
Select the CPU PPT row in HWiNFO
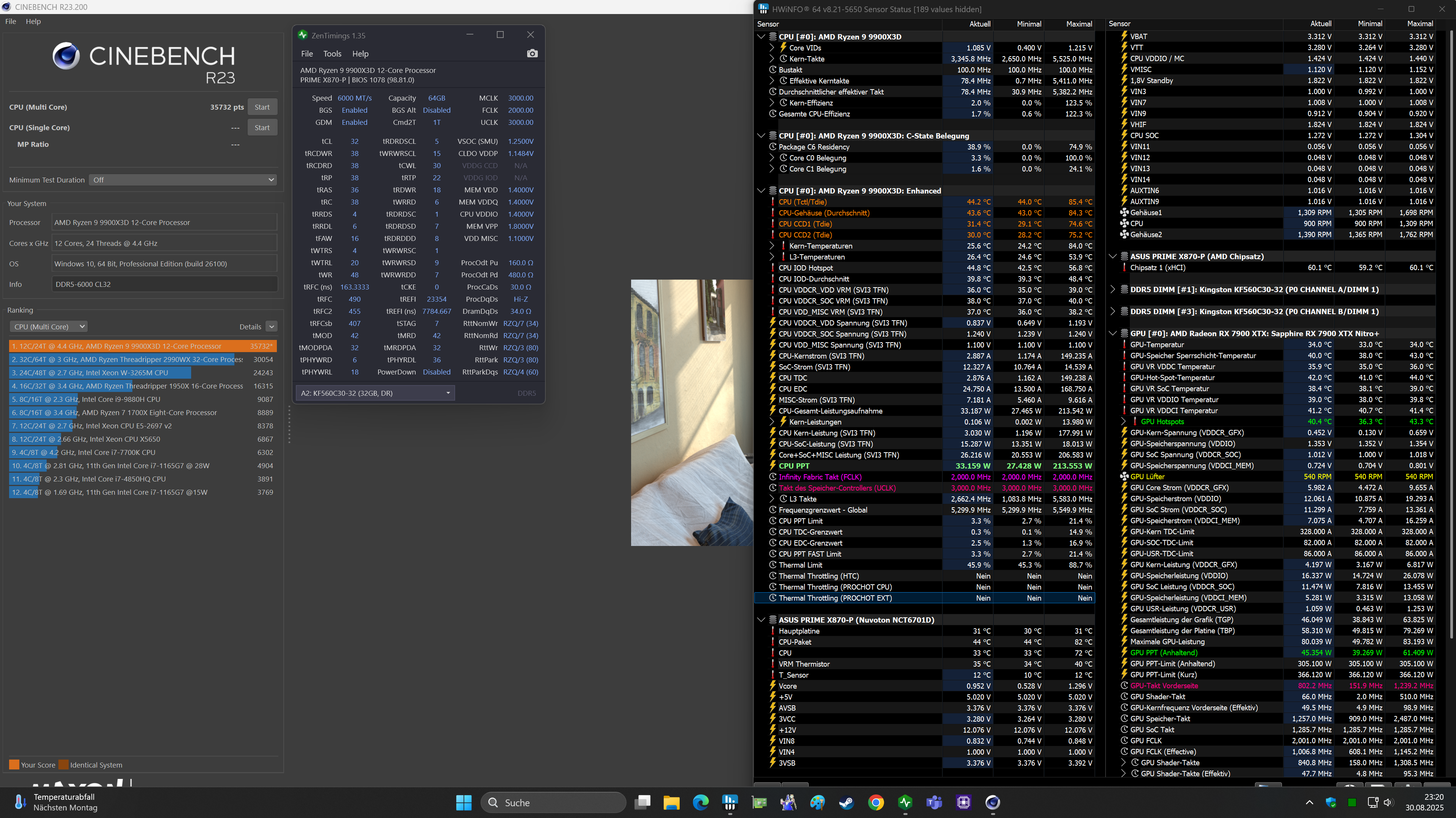tap(925, 466)
